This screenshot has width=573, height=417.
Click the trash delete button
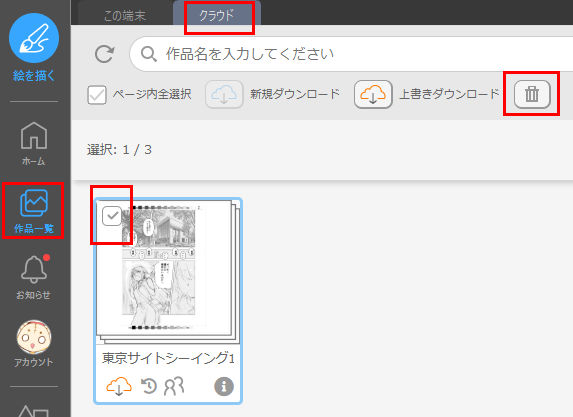click(532, 94)
